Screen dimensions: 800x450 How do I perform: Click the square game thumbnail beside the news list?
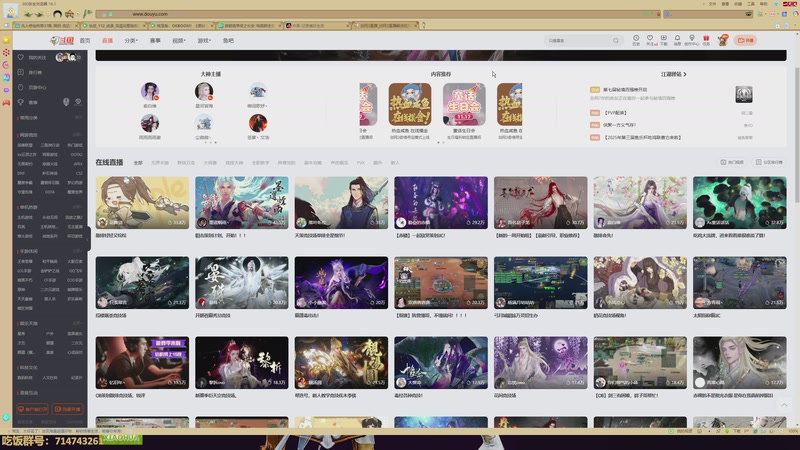point(744,94)
